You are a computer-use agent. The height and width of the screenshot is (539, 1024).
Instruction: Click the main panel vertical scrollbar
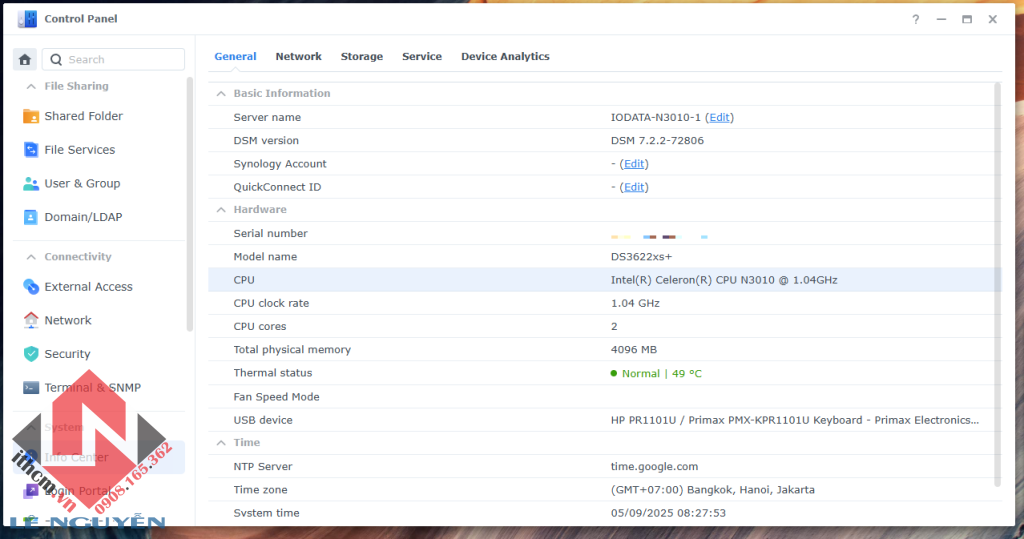tap(997, 284)
